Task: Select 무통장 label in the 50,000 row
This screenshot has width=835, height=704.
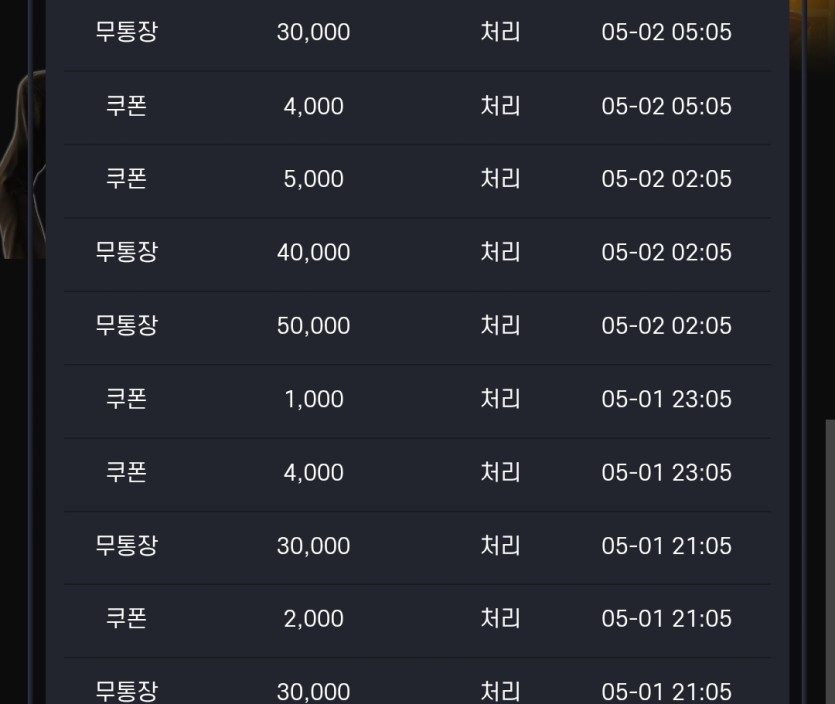Action: pyautogui.click(x=126, y=326)
